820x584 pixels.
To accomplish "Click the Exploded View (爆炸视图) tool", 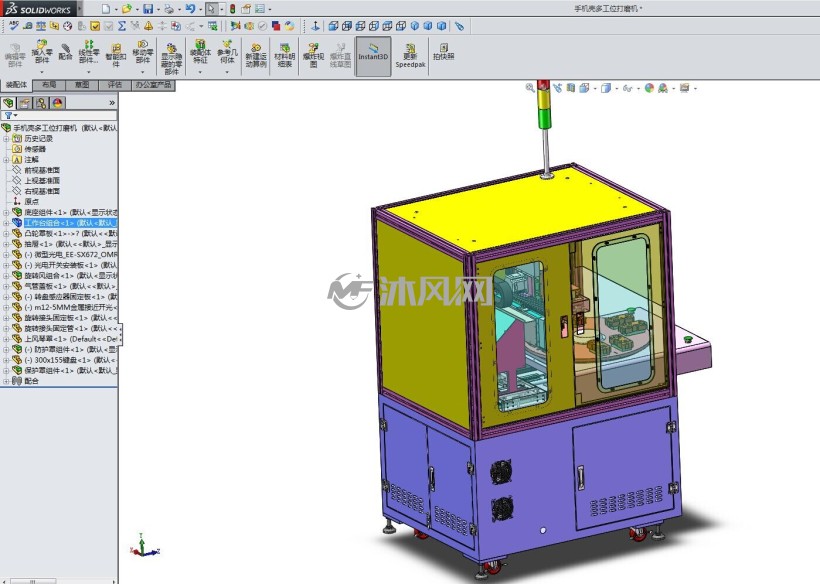I will pyautogui.click(x=313, y=55).
